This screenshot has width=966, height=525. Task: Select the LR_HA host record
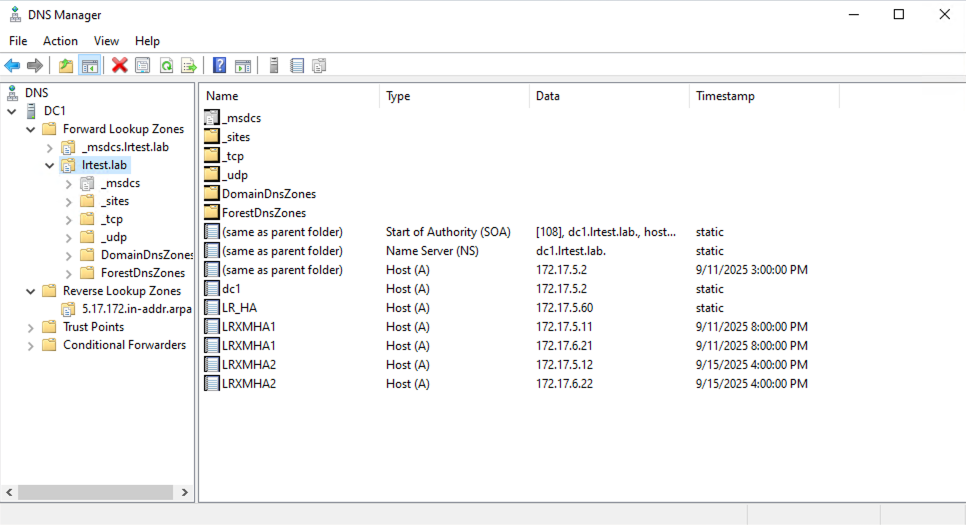pos(238,308)
